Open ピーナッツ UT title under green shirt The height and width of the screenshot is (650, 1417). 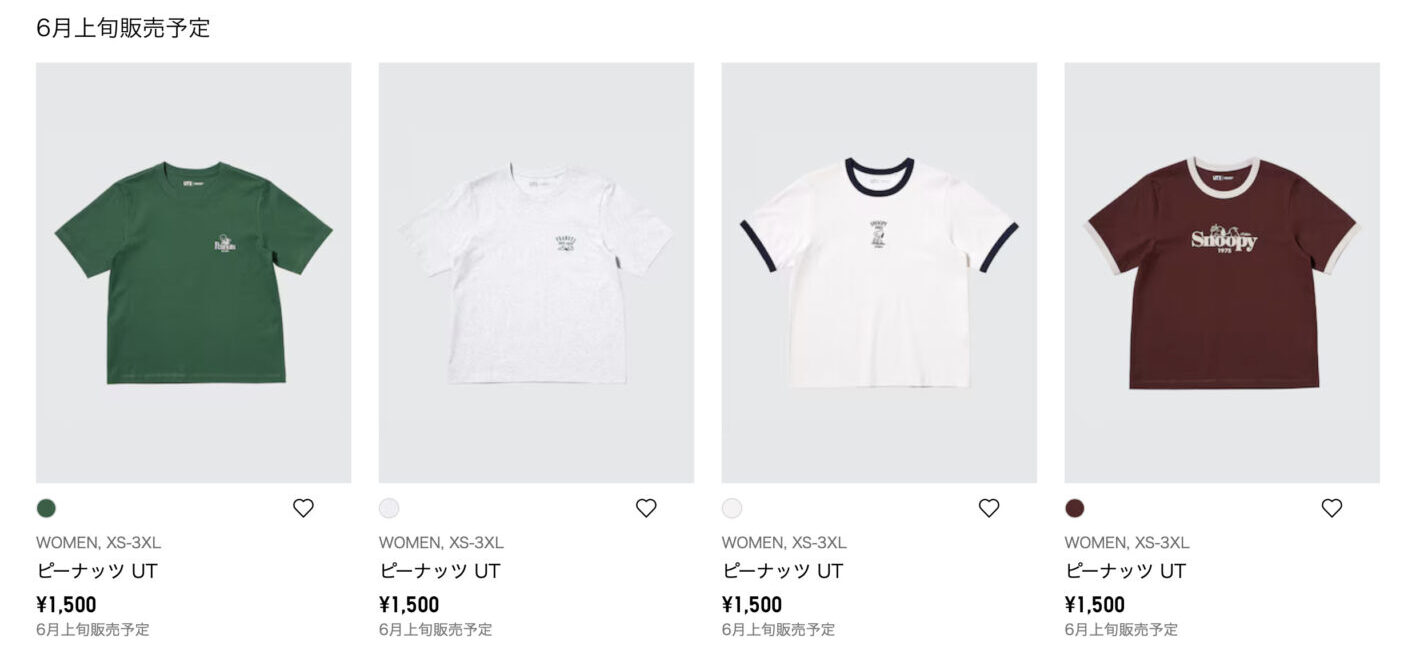[97, 571]
